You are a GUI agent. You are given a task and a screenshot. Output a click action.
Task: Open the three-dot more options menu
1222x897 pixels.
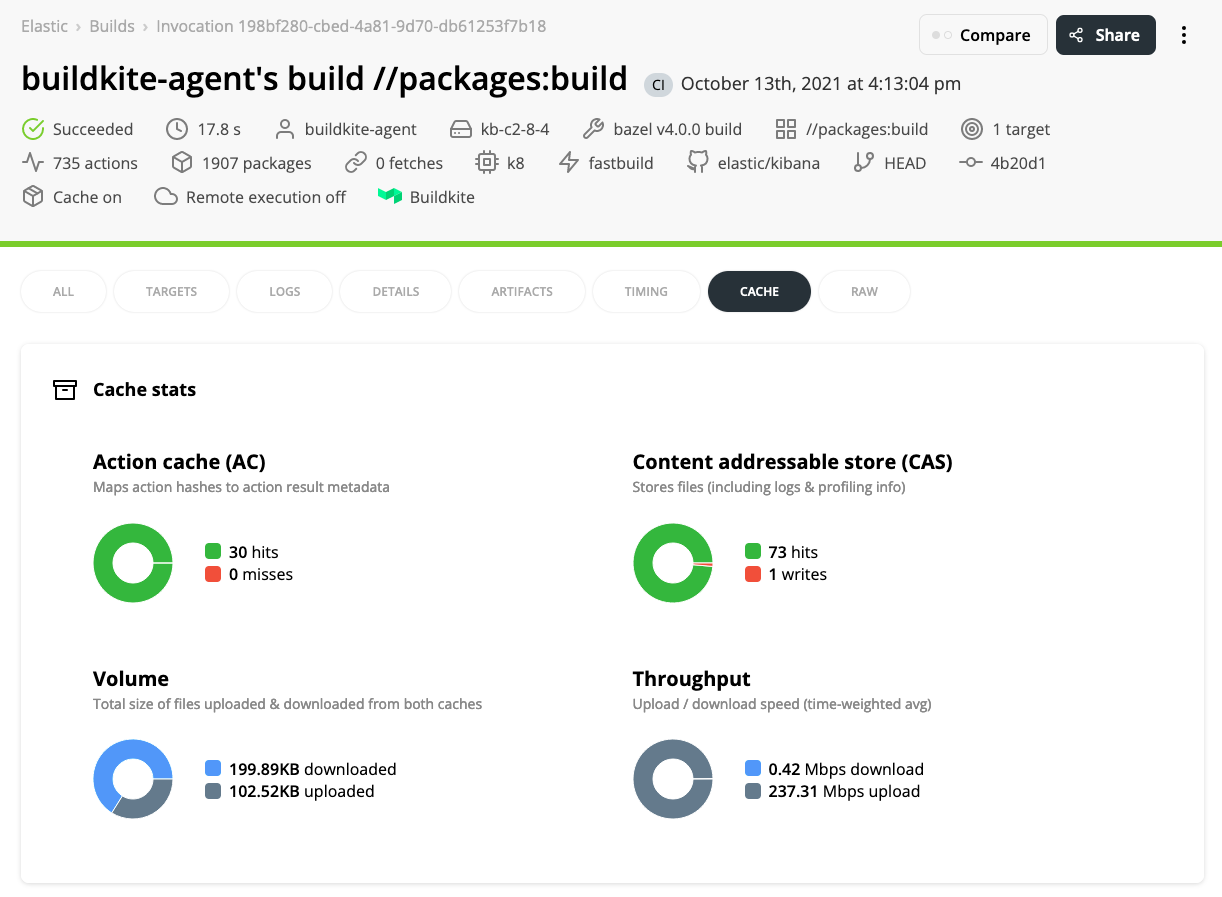coord(1184,35)
